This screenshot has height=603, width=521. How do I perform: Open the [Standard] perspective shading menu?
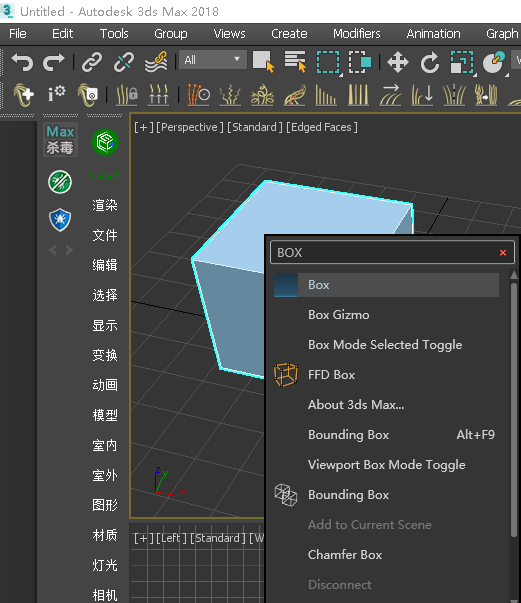[x=255, y=127]
